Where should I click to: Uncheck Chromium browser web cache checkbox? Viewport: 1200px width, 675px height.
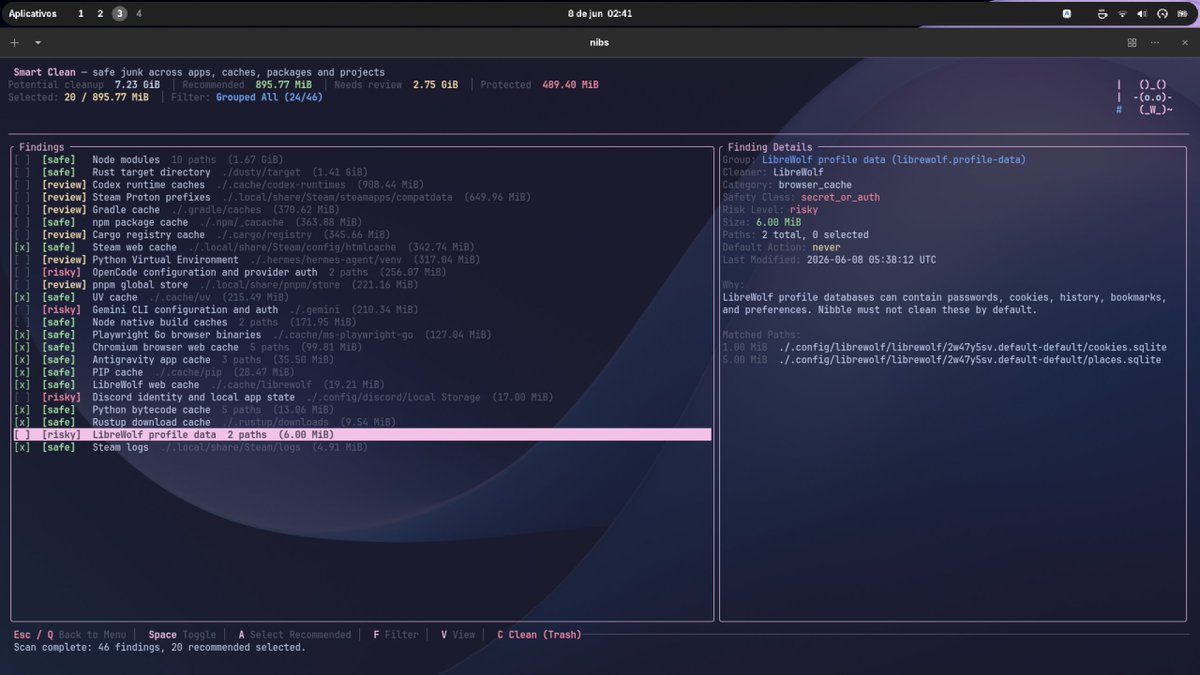point(22,347)
